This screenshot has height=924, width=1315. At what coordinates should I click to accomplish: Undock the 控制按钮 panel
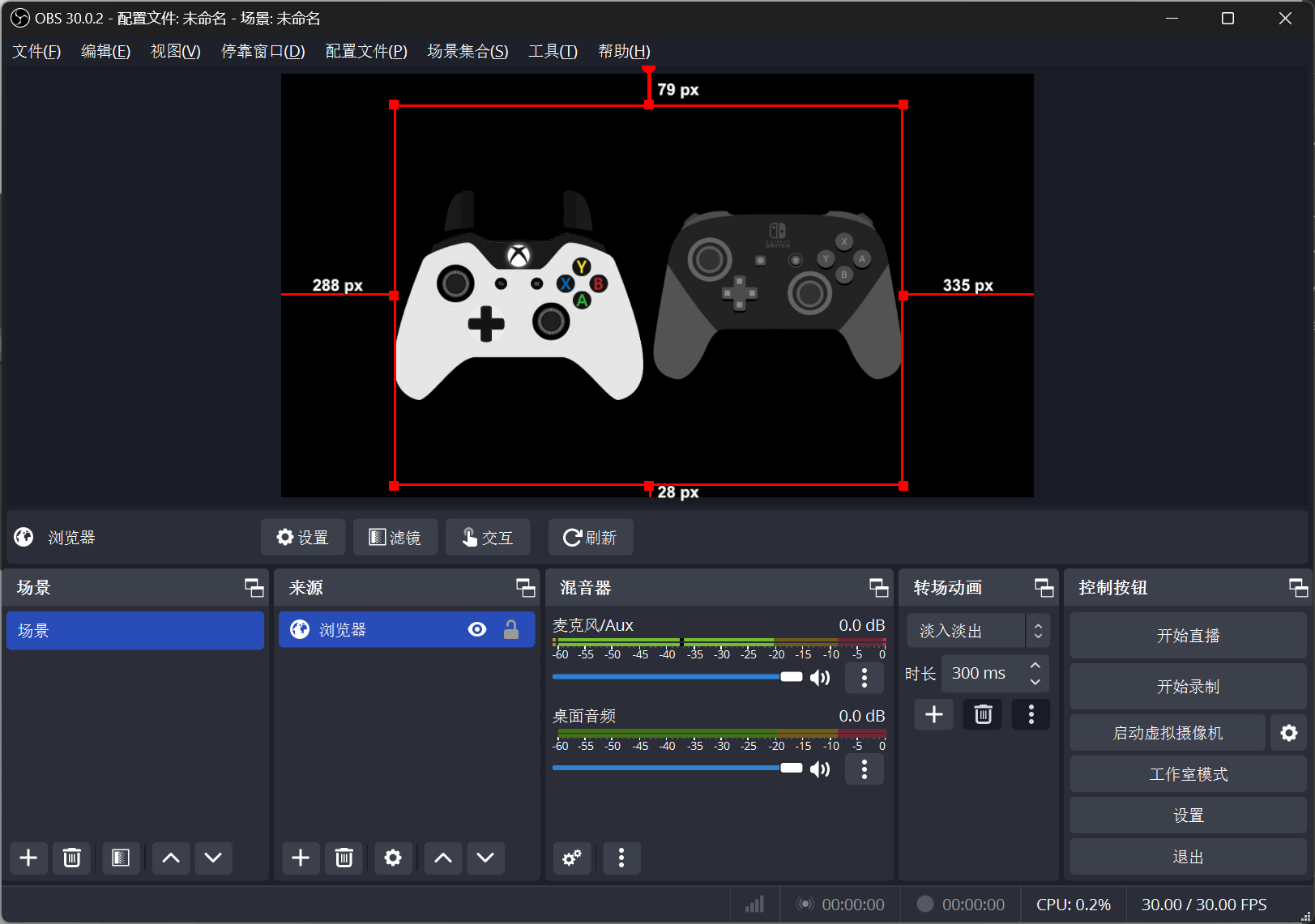(1299, 588)
